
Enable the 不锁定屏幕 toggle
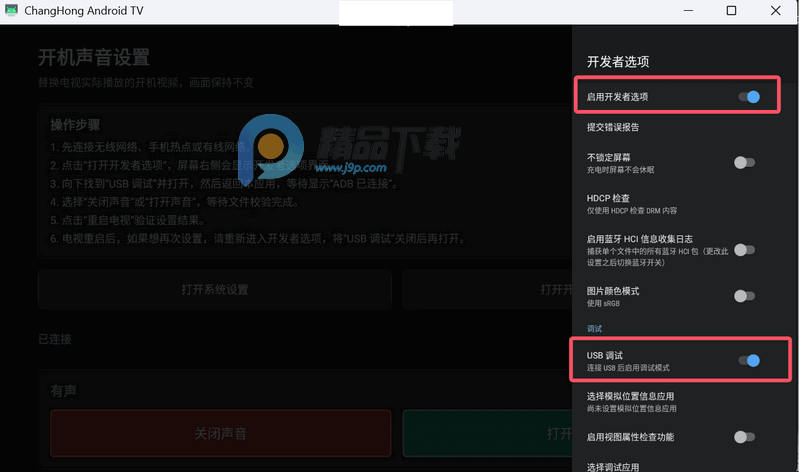[744, 163]
